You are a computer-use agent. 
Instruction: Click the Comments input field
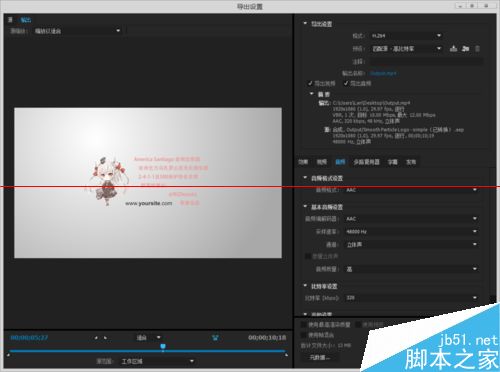pos(426,61)
